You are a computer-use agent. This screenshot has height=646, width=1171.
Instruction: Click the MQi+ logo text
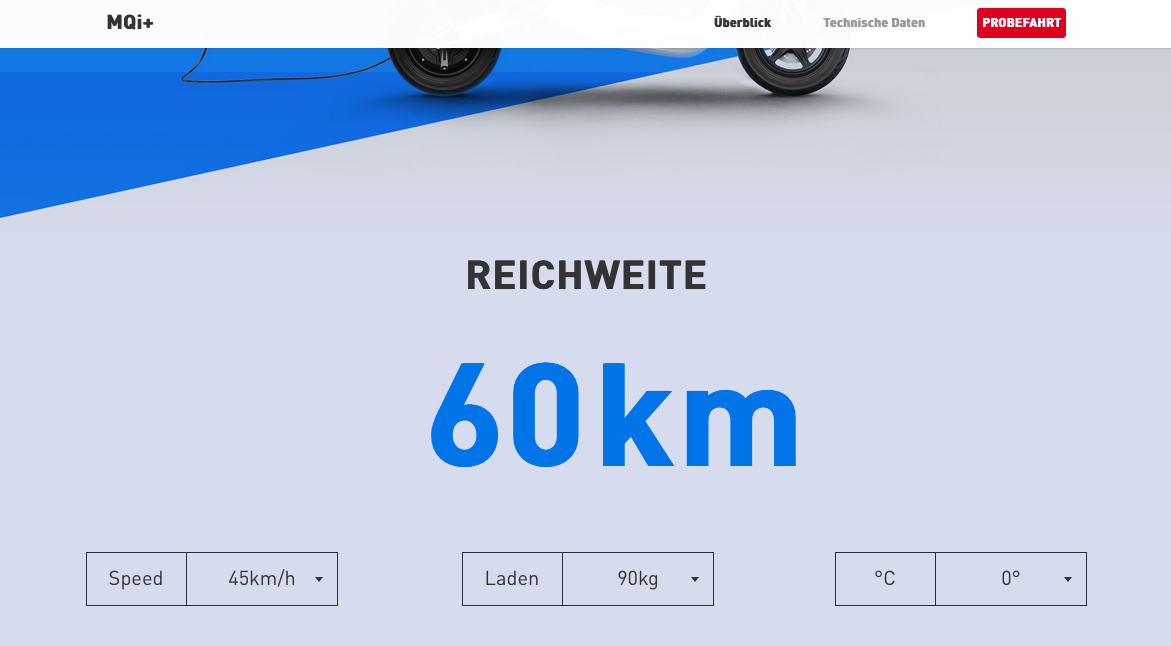130,23
